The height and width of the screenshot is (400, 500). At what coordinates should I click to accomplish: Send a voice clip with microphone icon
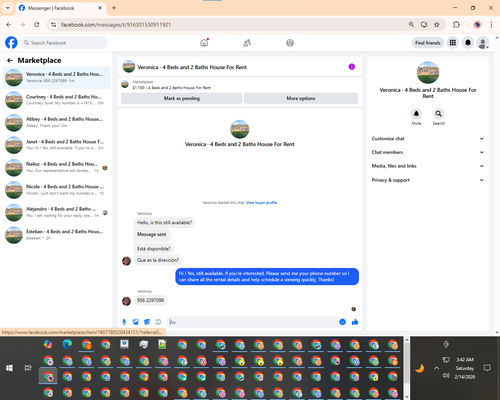click(124, 322)
